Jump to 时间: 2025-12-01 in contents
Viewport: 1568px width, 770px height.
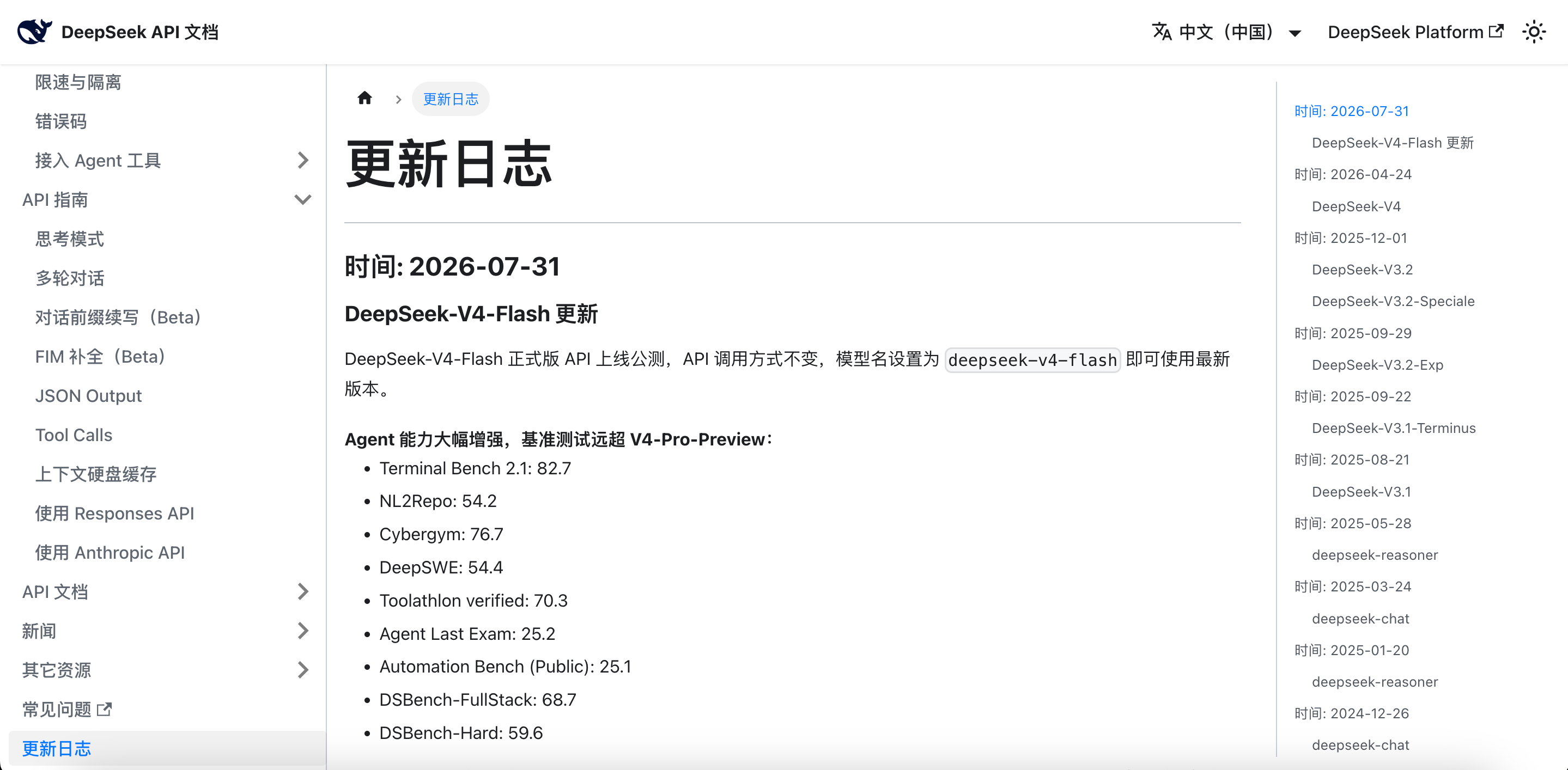[x=1351, y=238]
